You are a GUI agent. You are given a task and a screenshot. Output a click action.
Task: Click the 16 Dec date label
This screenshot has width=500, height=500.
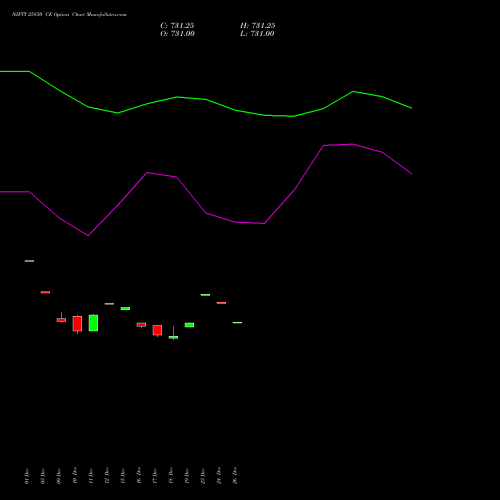139,476
